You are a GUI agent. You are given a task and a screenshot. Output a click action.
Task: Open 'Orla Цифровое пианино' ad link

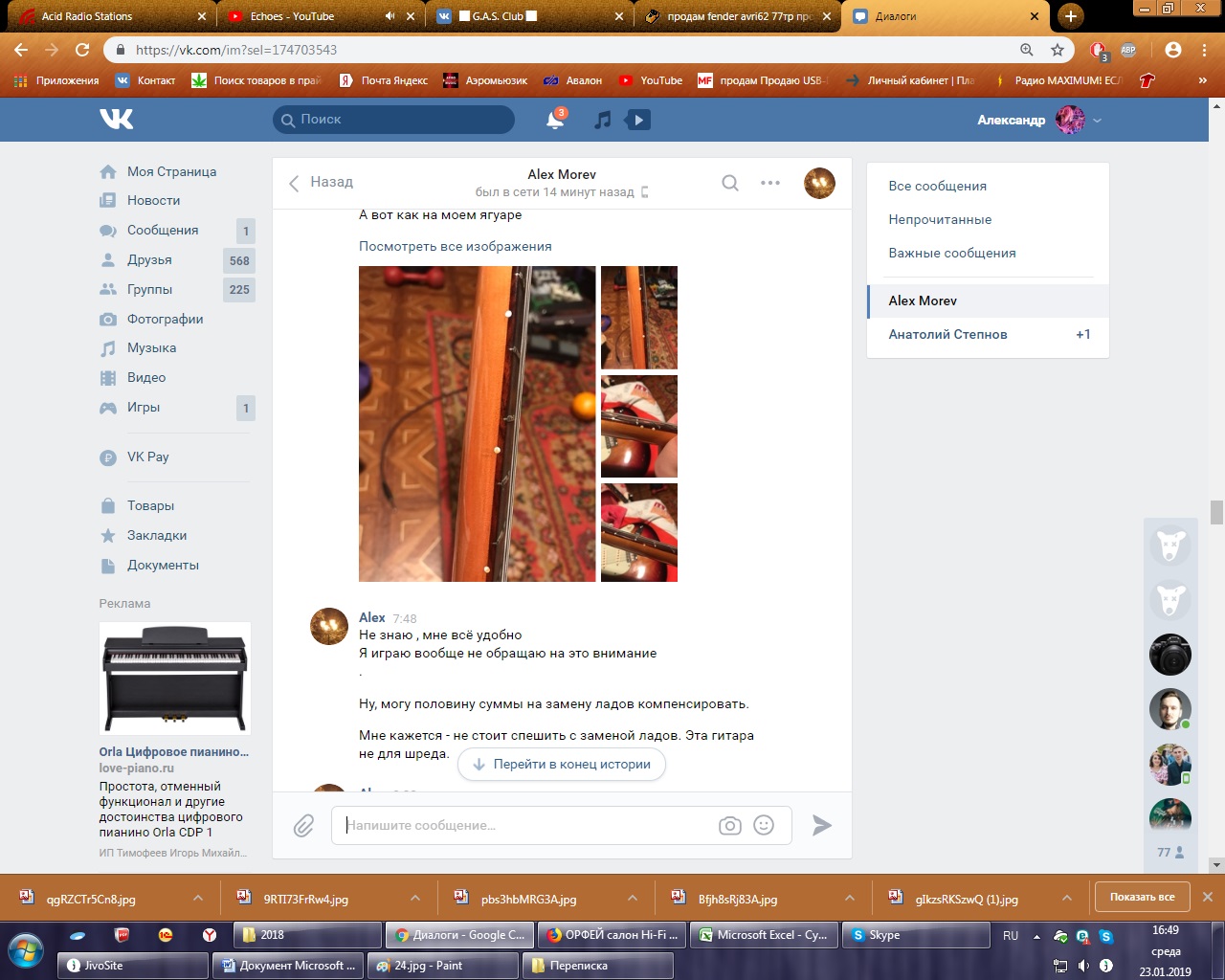click(x=173, y=751)
